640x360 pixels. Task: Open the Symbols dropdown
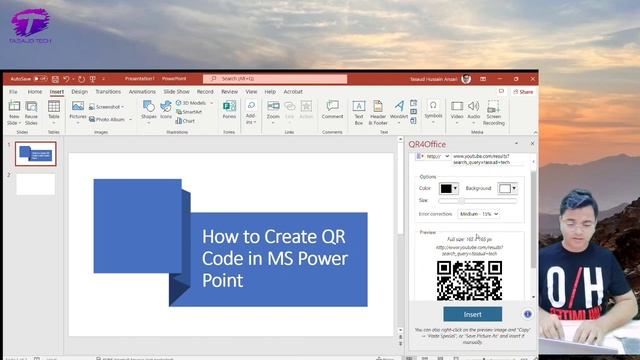coord(433,111)
